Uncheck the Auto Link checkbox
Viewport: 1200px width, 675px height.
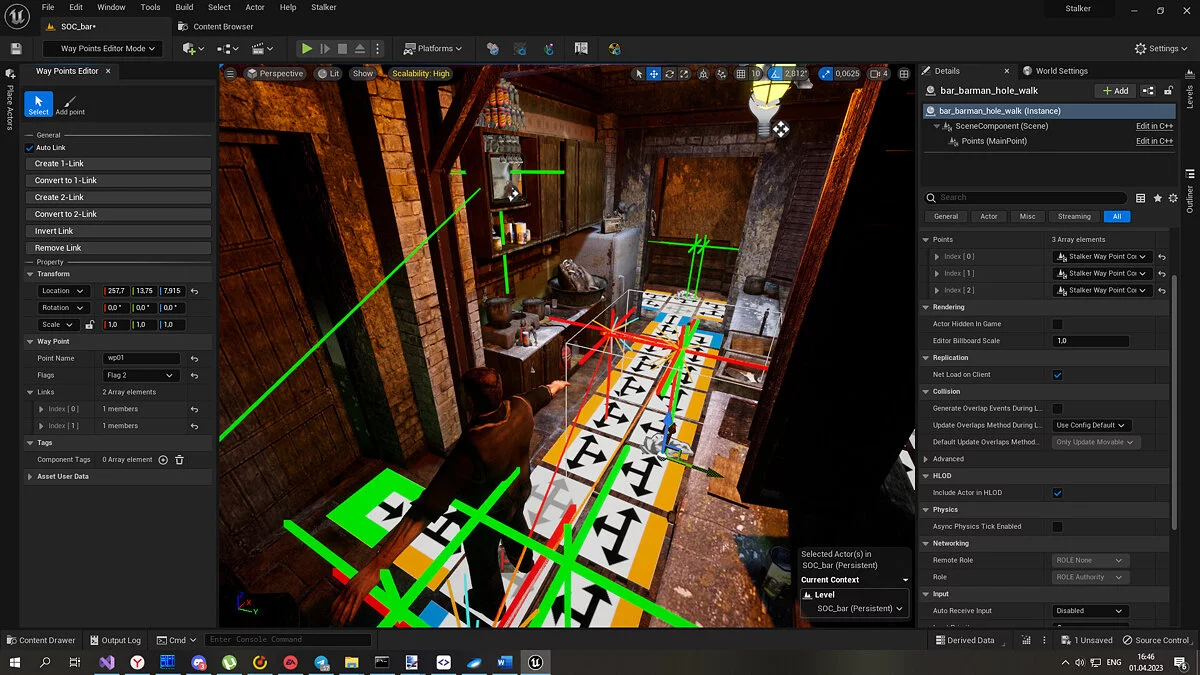tap(30, 148)
